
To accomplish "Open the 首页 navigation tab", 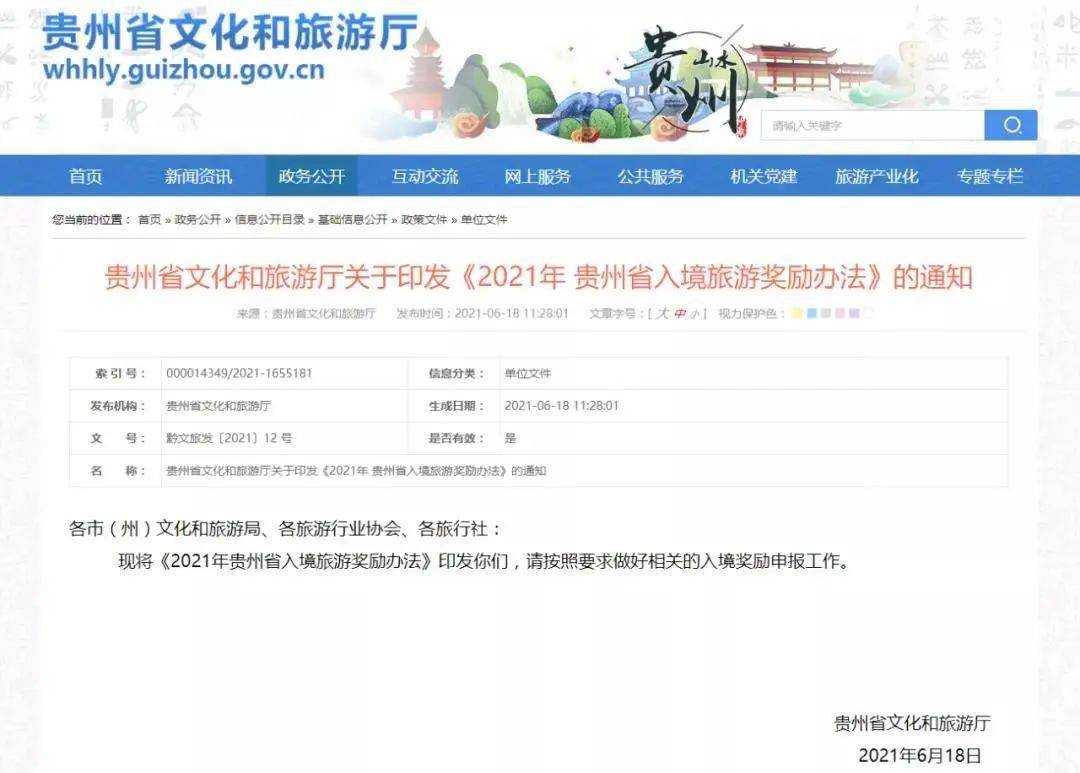I will click(x=85, y=176).
